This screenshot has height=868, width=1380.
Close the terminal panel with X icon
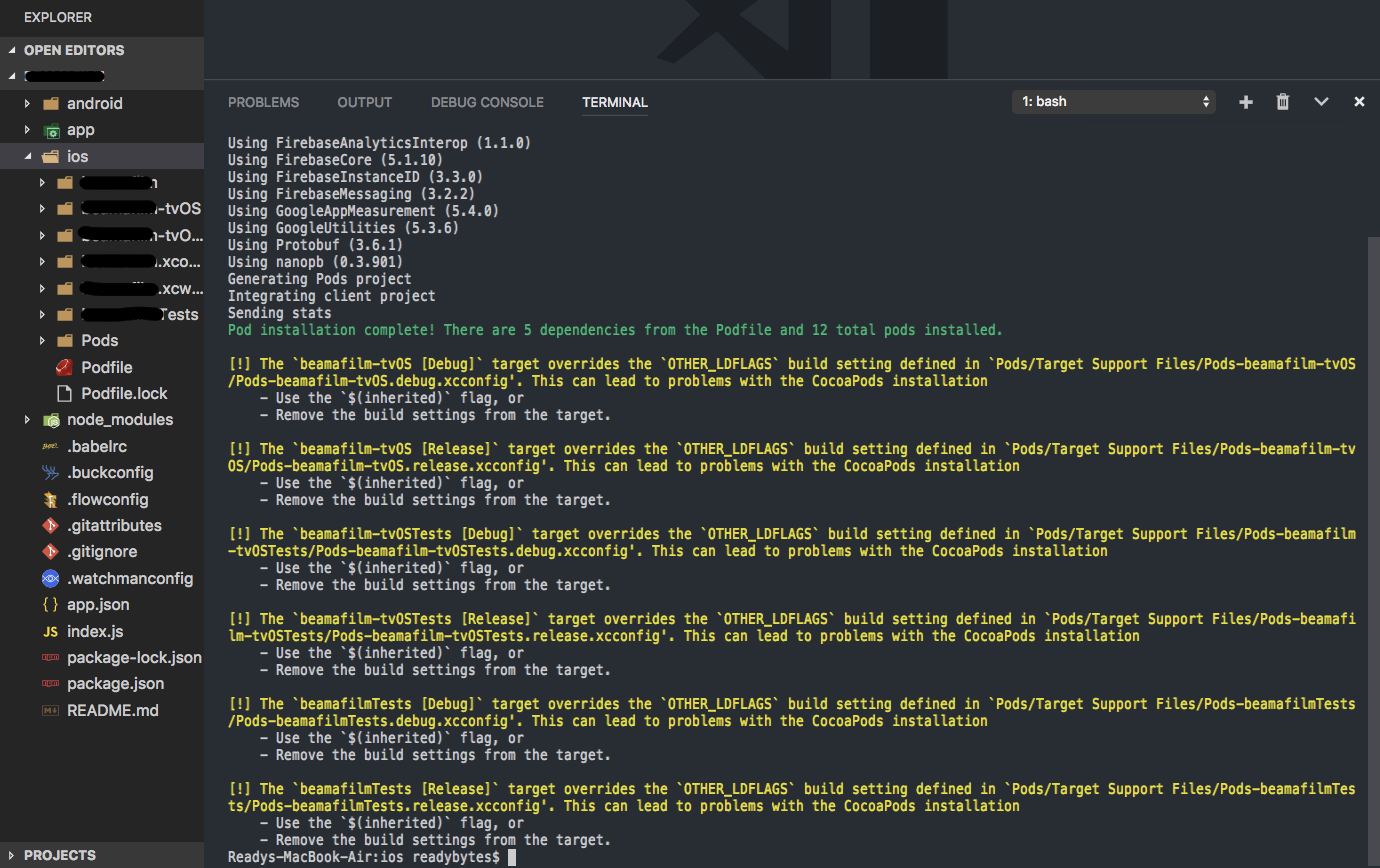coord(1359,102)
